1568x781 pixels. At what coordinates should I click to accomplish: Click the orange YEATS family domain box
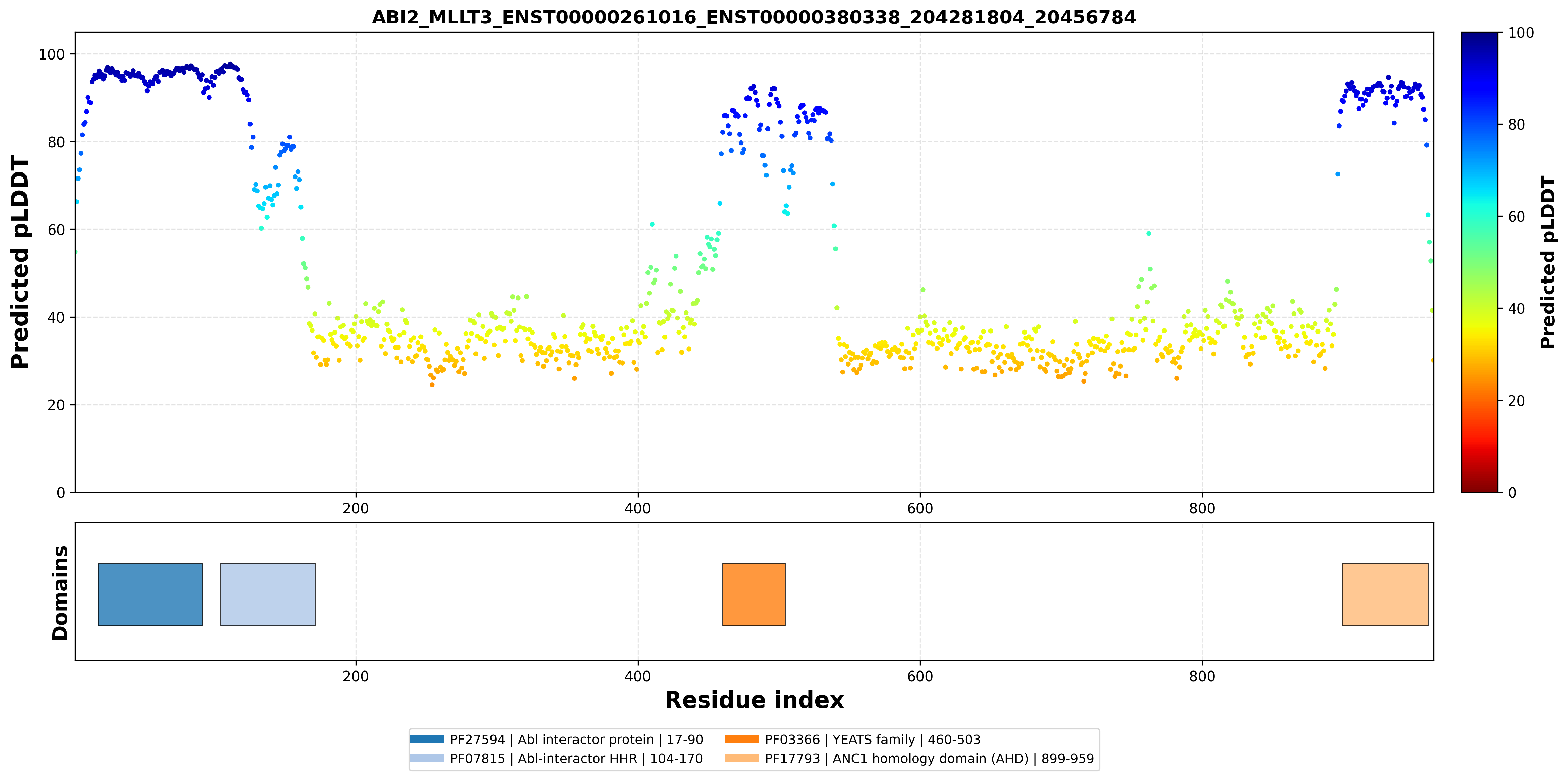coord(754,594)
